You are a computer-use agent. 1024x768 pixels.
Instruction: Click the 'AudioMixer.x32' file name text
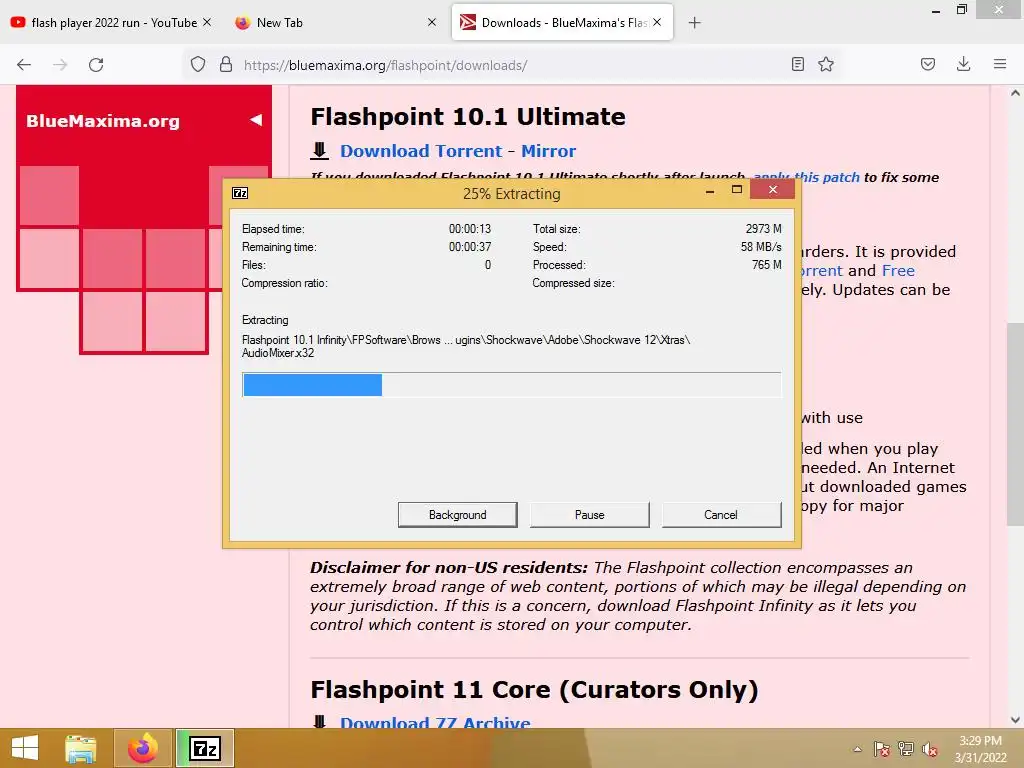point(278,353)
